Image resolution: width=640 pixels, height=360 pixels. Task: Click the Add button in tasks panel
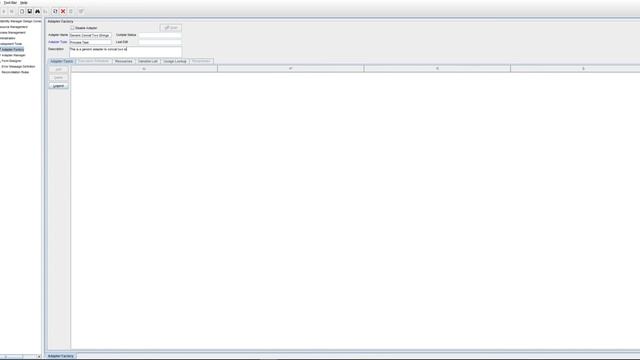(58, 69)
